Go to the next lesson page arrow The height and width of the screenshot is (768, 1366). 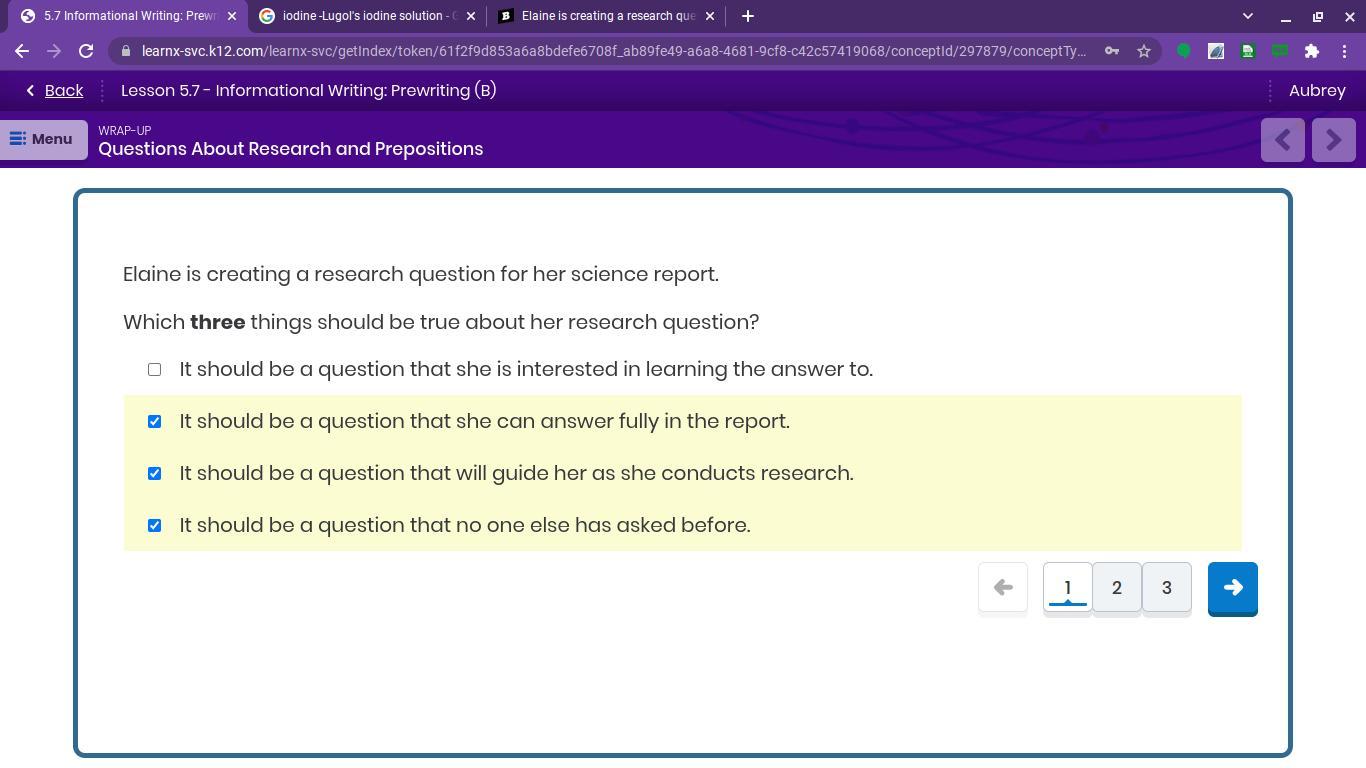coord(1333,140)
